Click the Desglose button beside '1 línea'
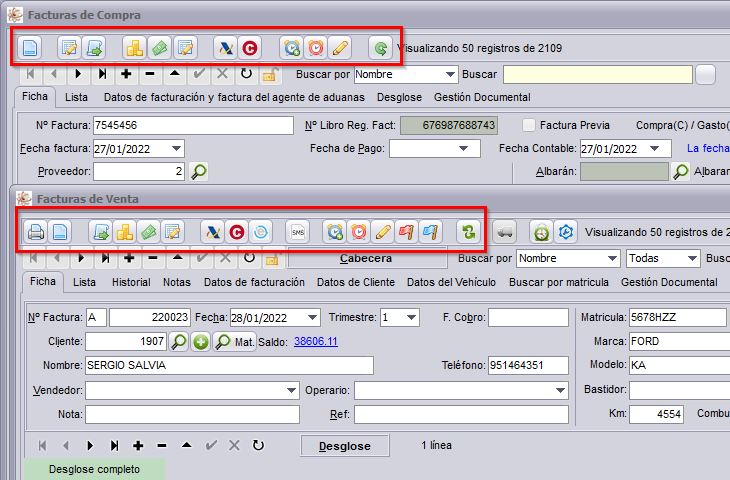The image size is (730, 480). click(345, 446)
